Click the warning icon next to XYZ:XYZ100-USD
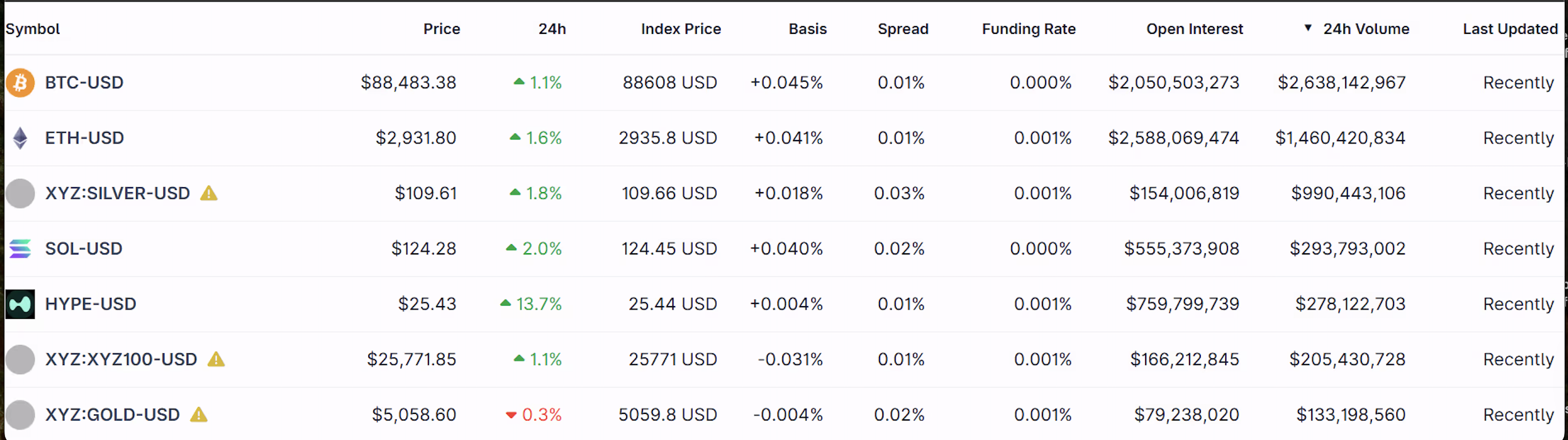Viewport: 1568px width, 440px height. [217, 359]
